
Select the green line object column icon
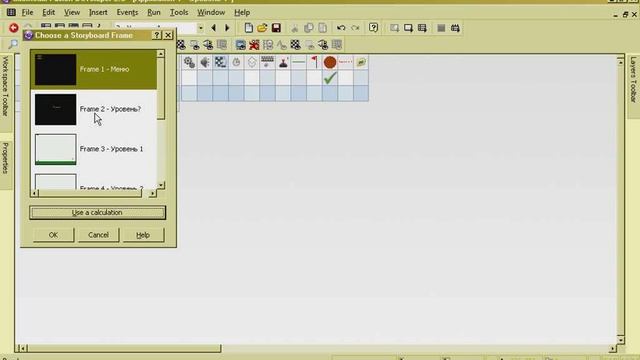click(298, 62)
